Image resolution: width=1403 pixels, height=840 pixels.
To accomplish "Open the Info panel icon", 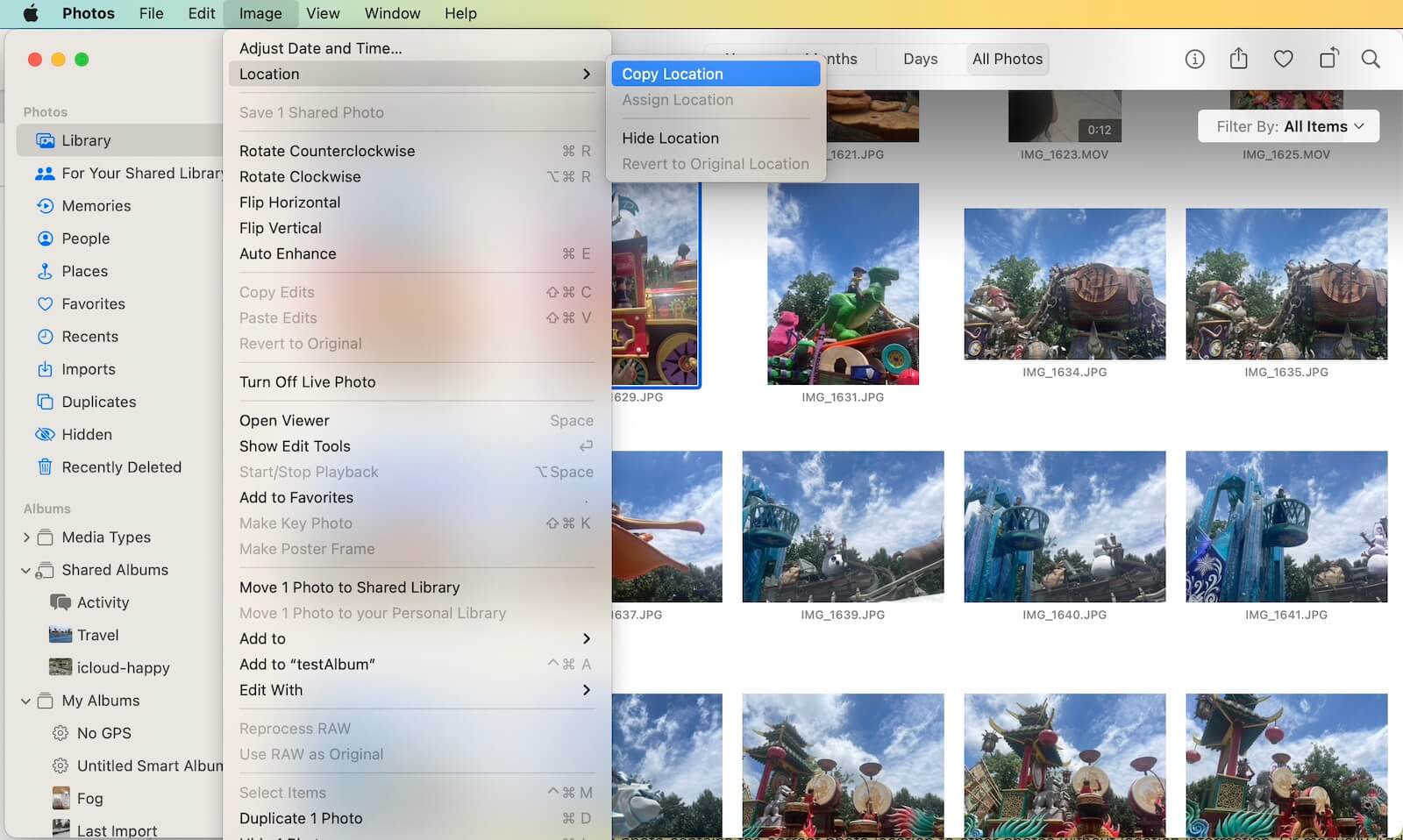I will point(1194,59).
